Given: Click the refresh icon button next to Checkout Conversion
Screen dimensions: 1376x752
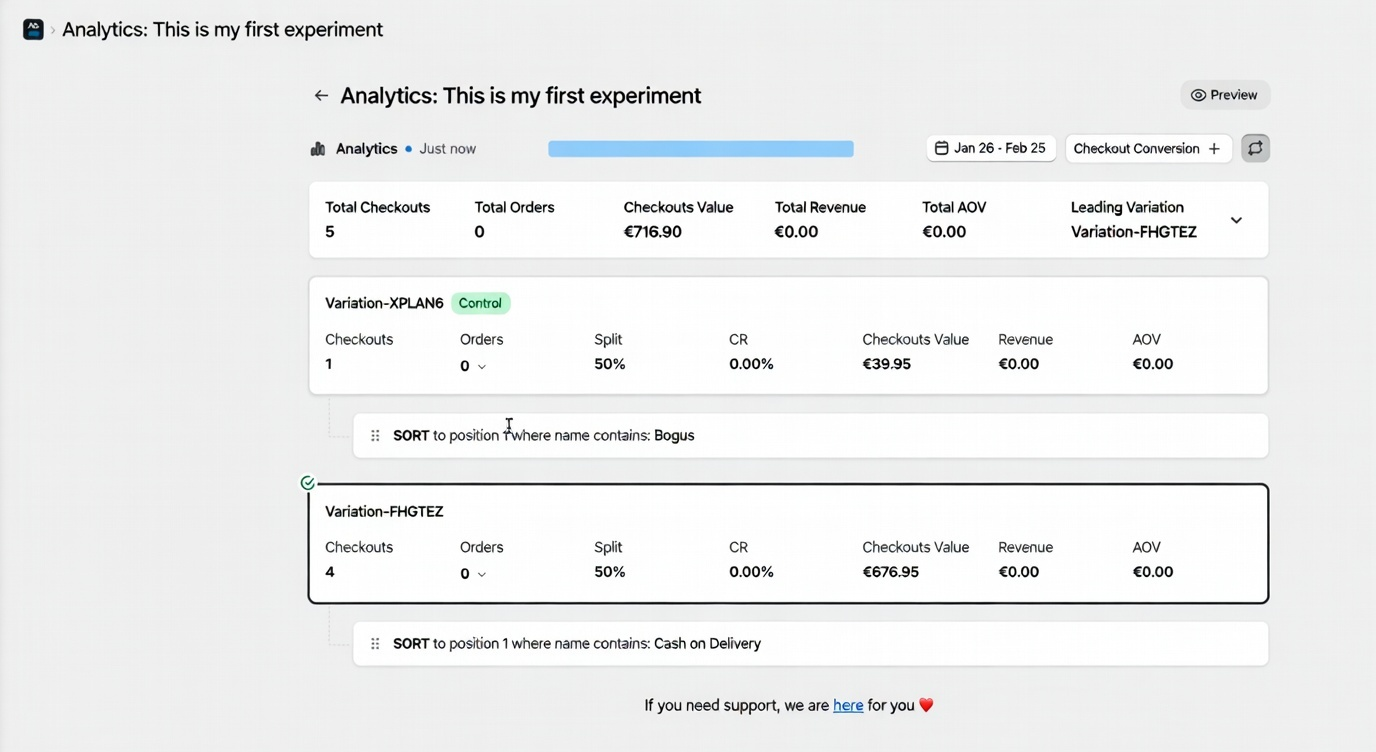Looking at the screenshot, I should (1255, 148).
